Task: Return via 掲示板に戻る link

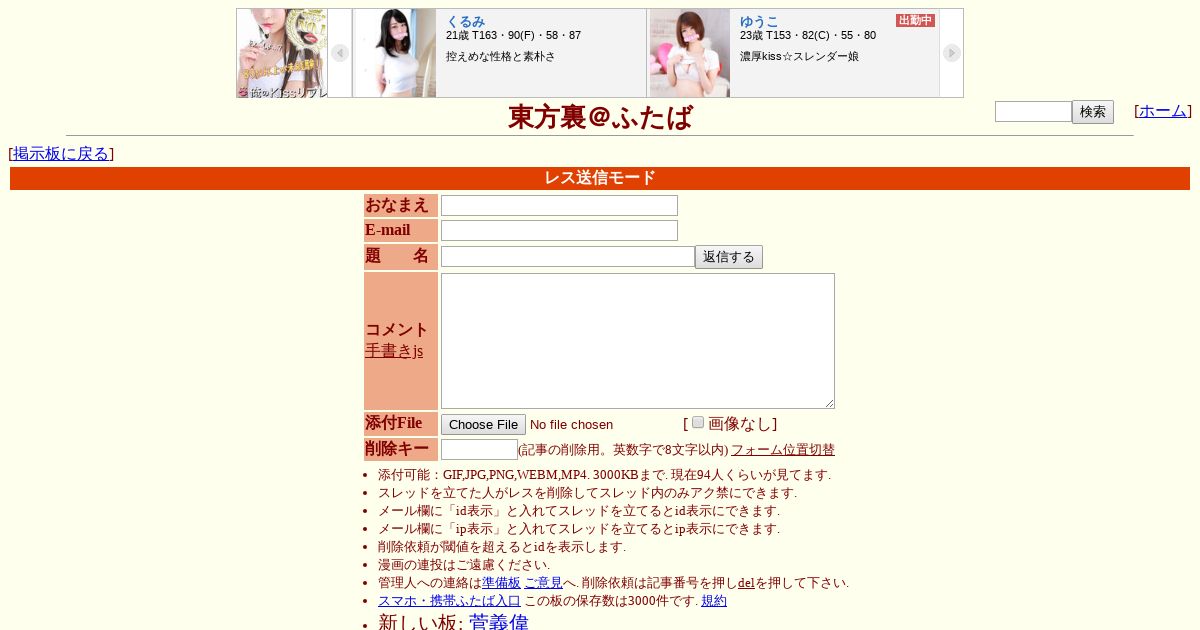Action: click(61, 154)
